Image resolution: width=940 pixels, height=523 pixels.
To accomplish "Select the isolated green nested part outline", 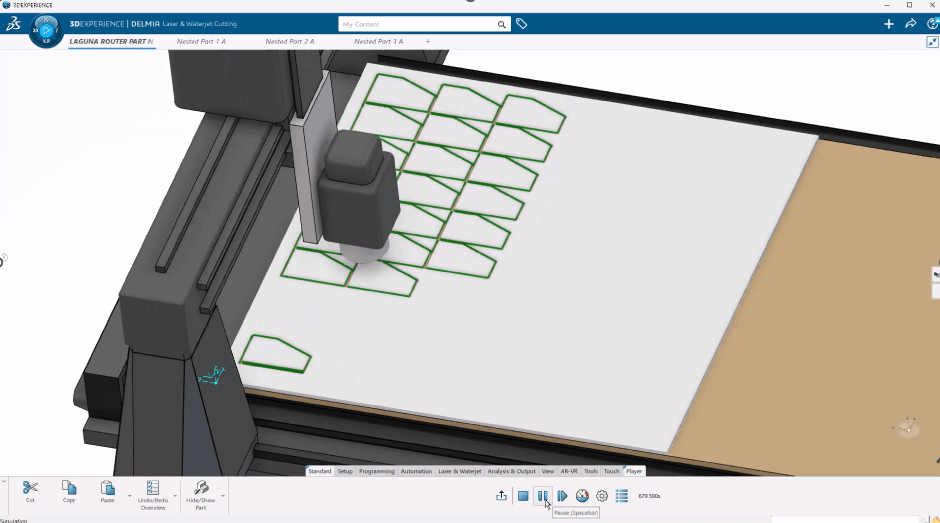I will pos(275,354).
